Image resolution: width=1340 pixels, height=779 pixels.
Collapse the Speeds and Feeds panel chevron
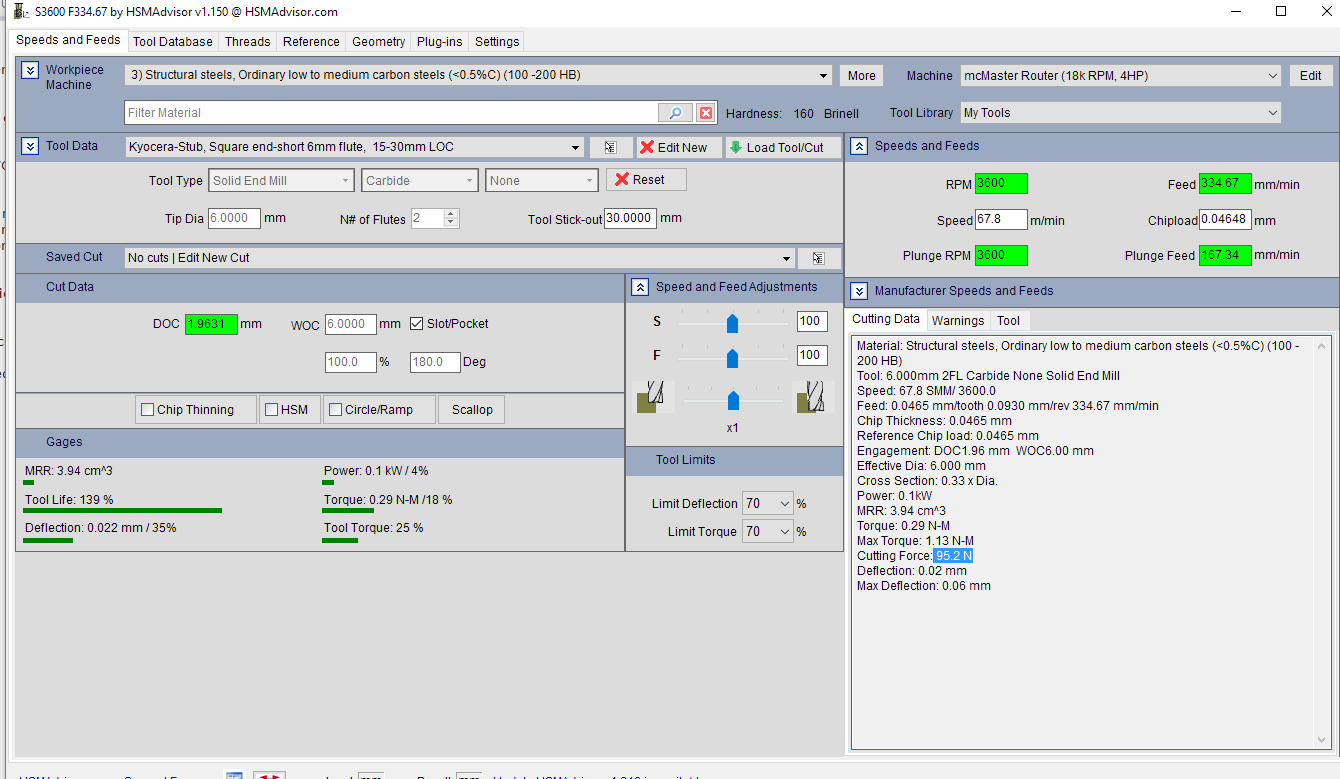point(859,146)
